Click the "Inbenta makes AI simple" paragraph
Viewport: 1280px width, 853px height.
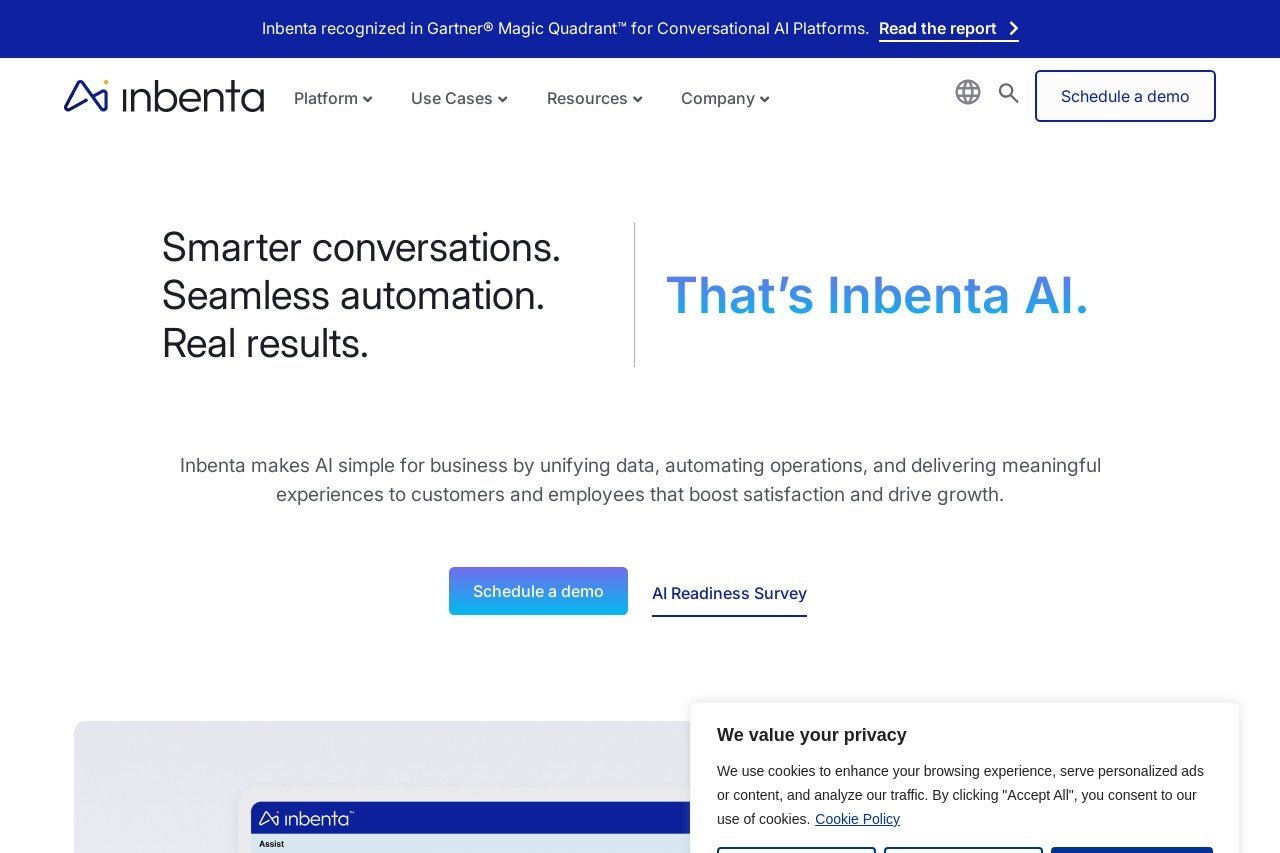click(640, 480)
